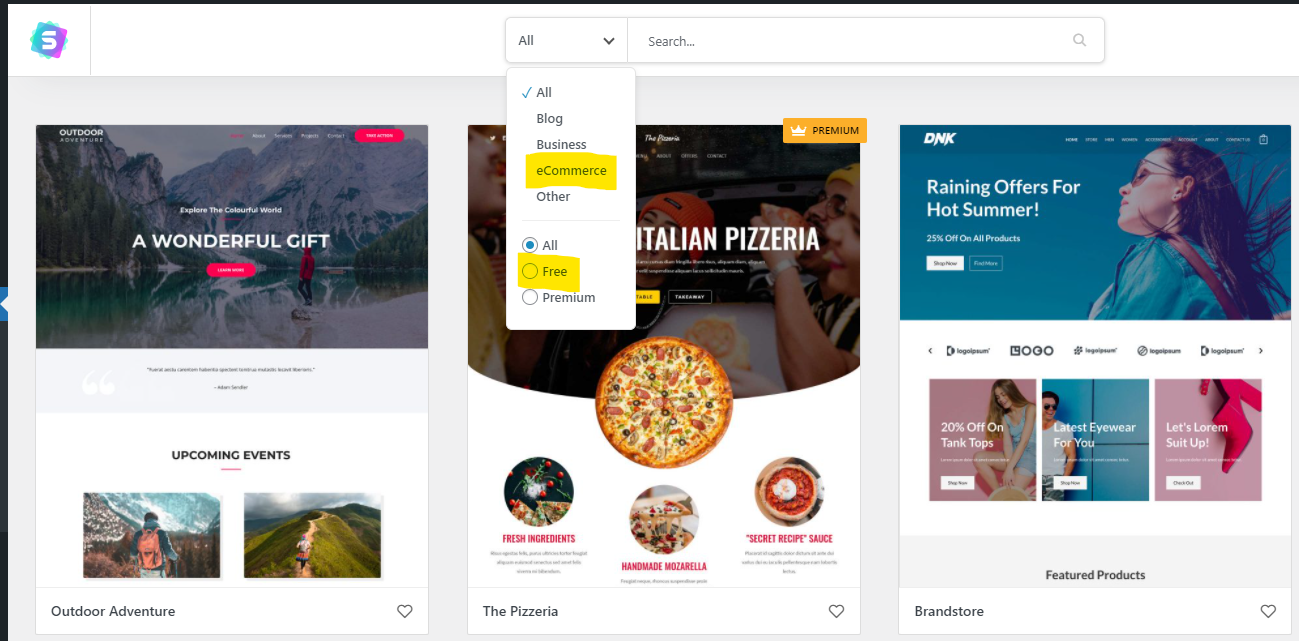The height and width of the screenshot is (641, 1299).
Task: Click the blue left-edge collapse arrow
Action: coord(4,303)
